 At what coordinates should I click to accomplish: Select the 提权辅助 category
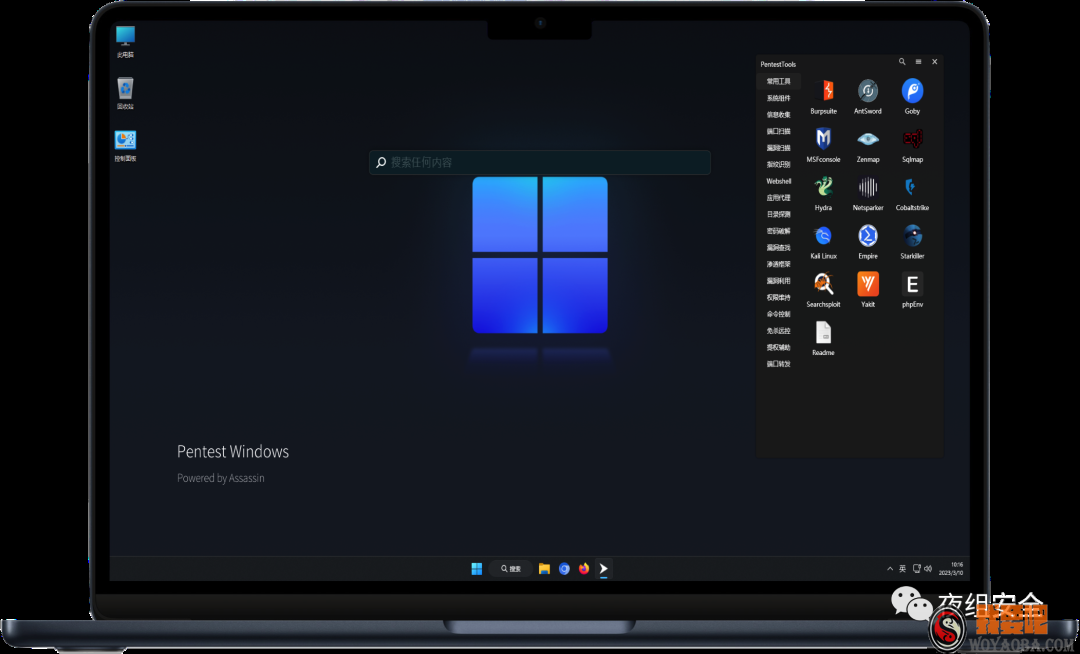pyautogui.click(x=778, y=348)
